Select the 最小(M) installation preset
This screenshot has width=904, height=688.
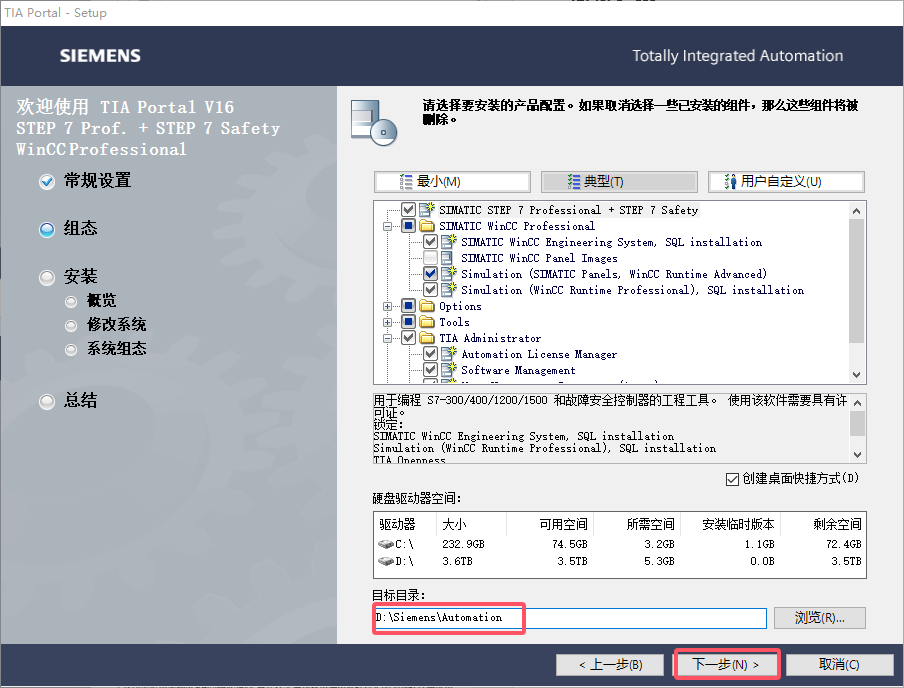click(453, 182)
